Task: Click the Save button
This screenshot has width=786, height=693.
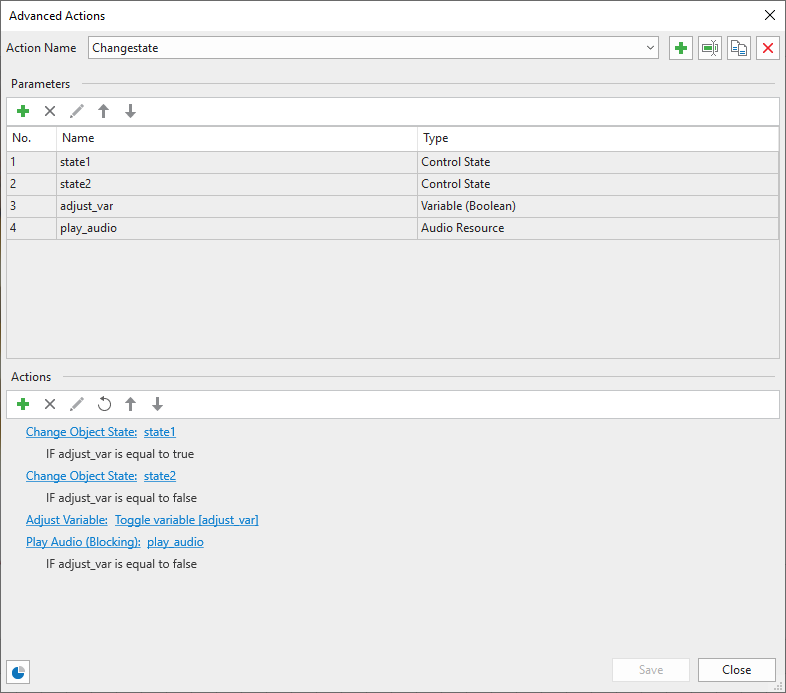Action: 651,670
